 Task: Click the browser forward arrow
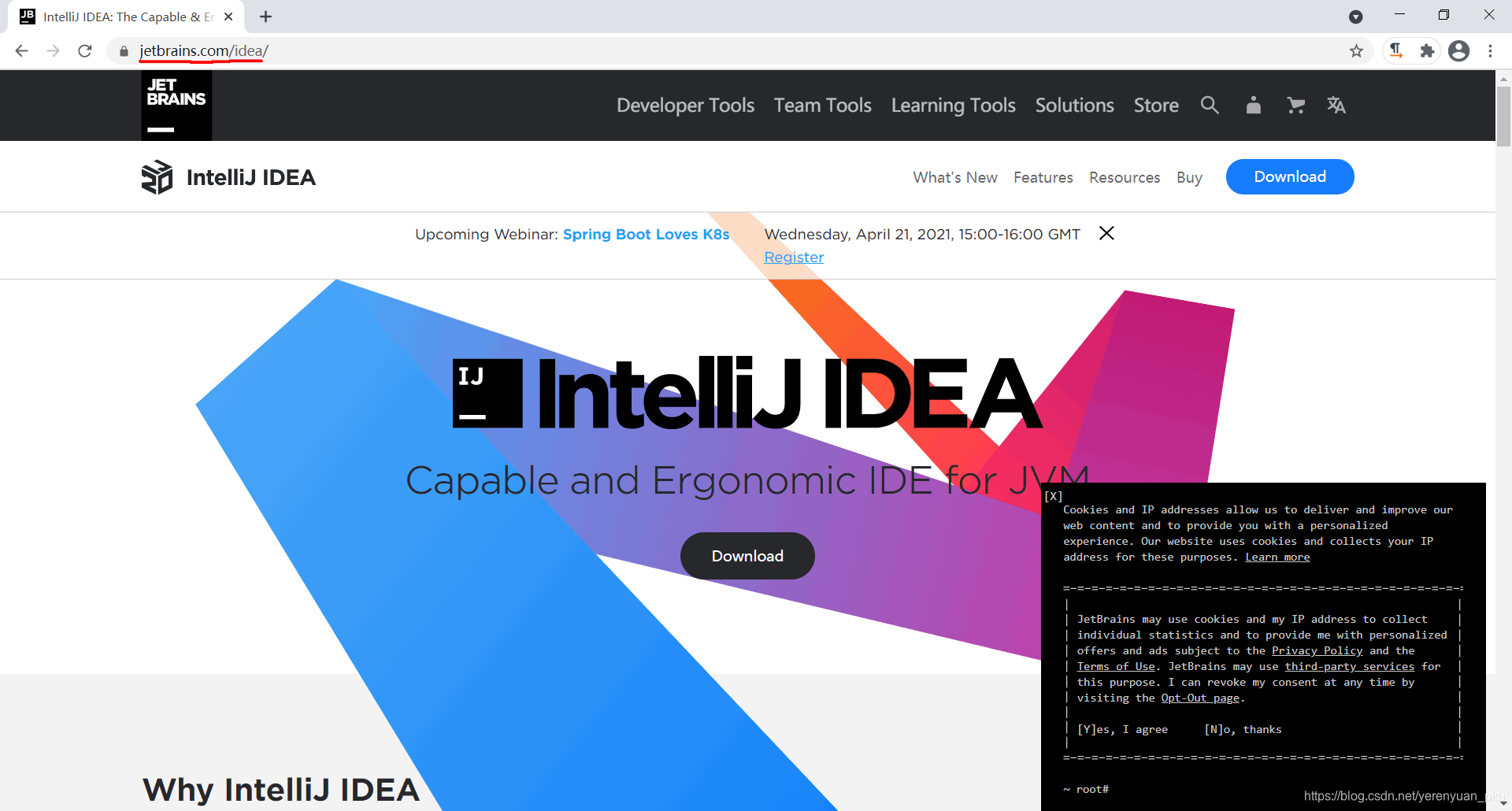click(x=53, y=51)
